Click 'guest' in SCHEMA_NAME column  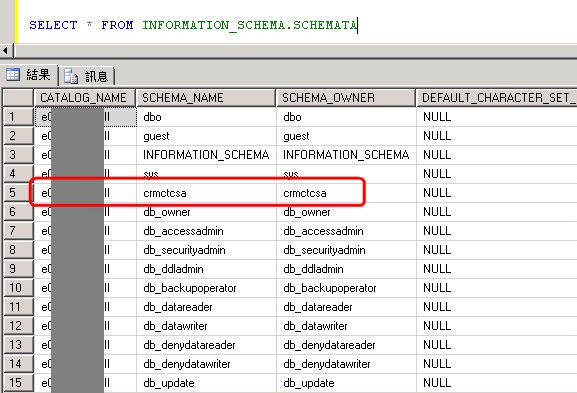[x=156, y=136]
